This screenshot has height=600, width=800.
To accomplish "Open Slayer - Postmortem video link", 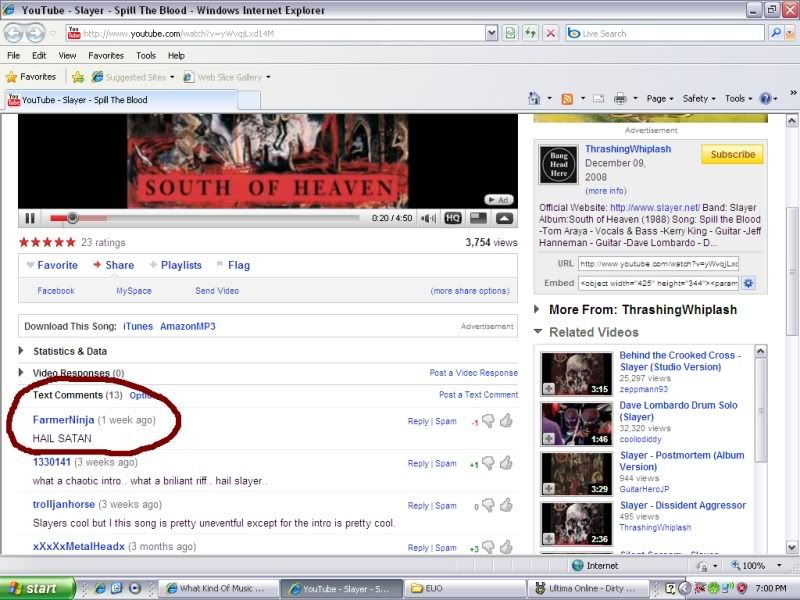I will (x=682, y=461).
